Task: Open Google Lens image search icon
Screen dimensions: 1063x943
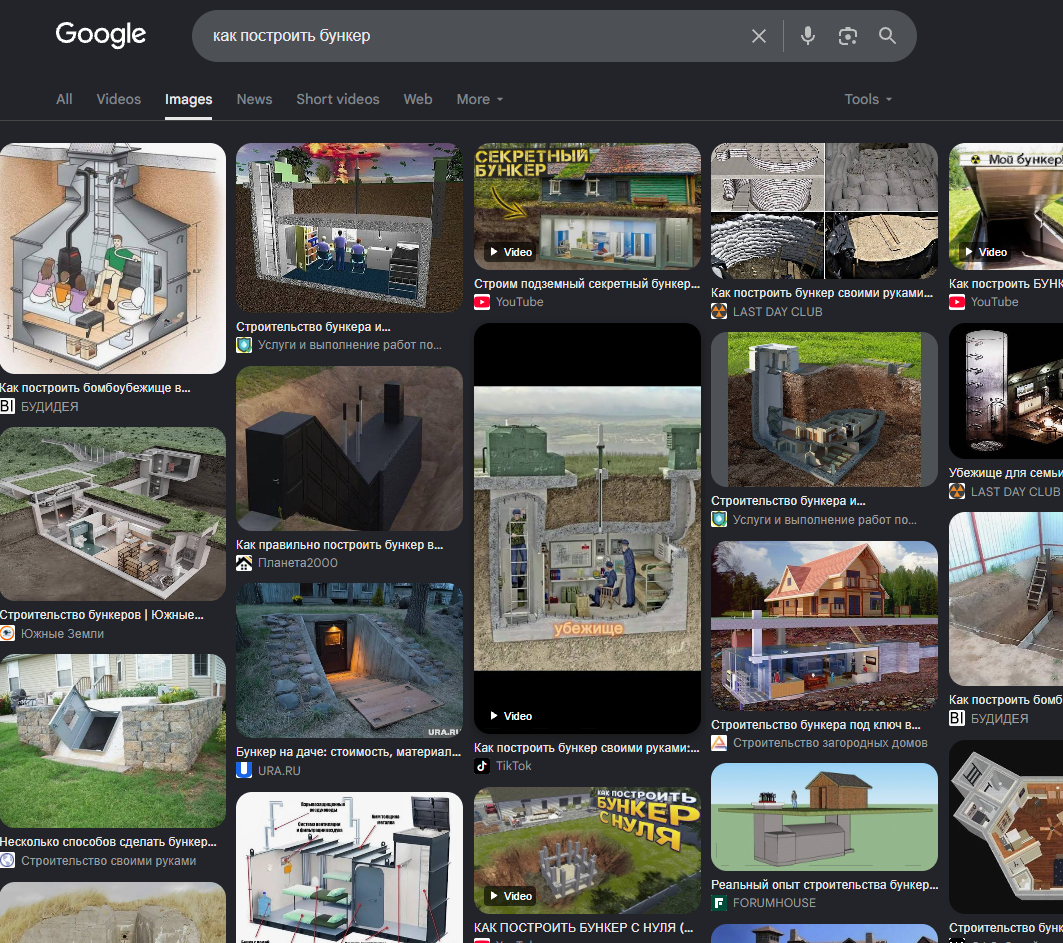Action: click(847, 36)
